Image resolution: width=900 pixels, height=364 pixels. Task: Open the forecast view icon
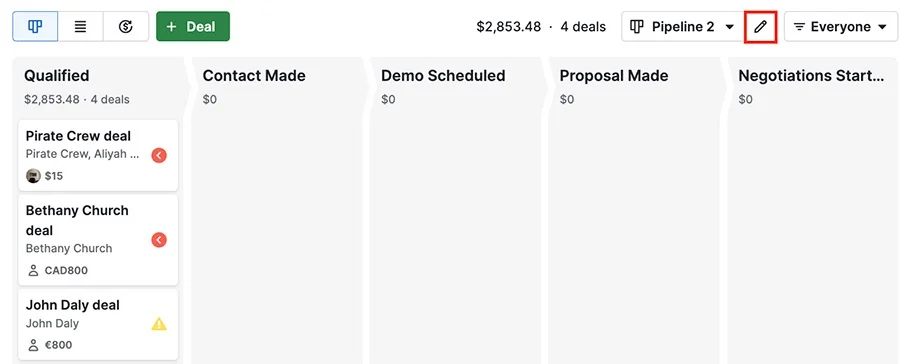tap(126, 26)
